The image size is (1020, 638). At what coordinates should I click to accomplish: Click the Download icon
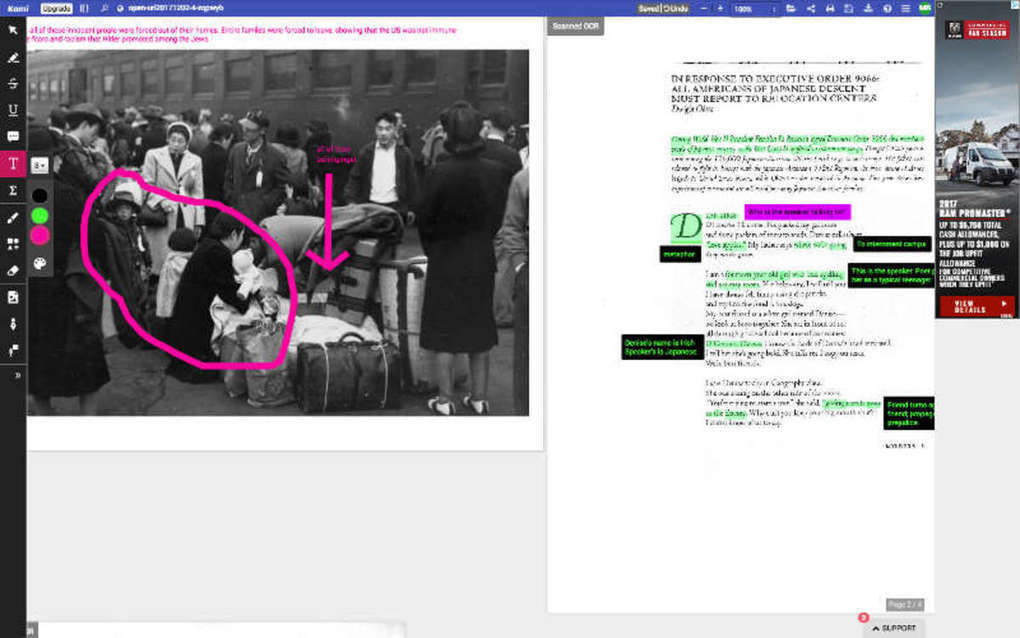pos(868,8)
